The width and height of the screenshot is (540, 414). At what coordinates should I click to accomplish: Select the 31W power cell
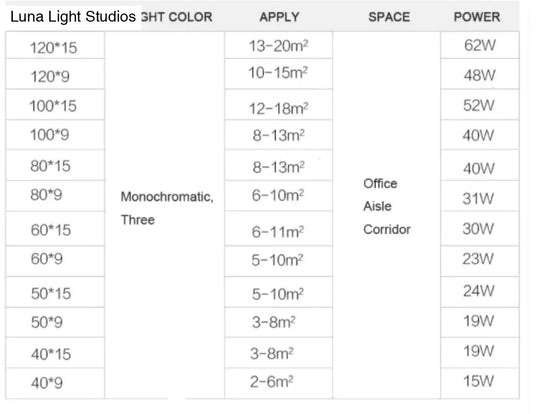[480, 196]
